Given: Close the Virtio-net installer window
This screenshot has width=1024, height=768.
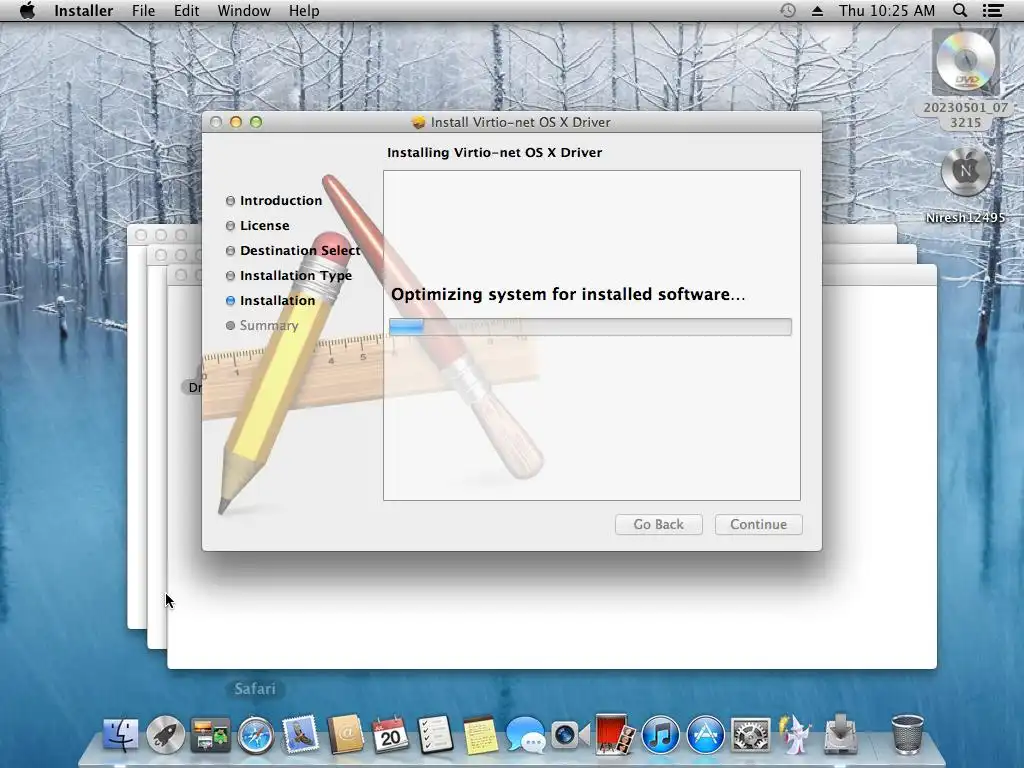Looking at the screenshot, I should point(216,122).
